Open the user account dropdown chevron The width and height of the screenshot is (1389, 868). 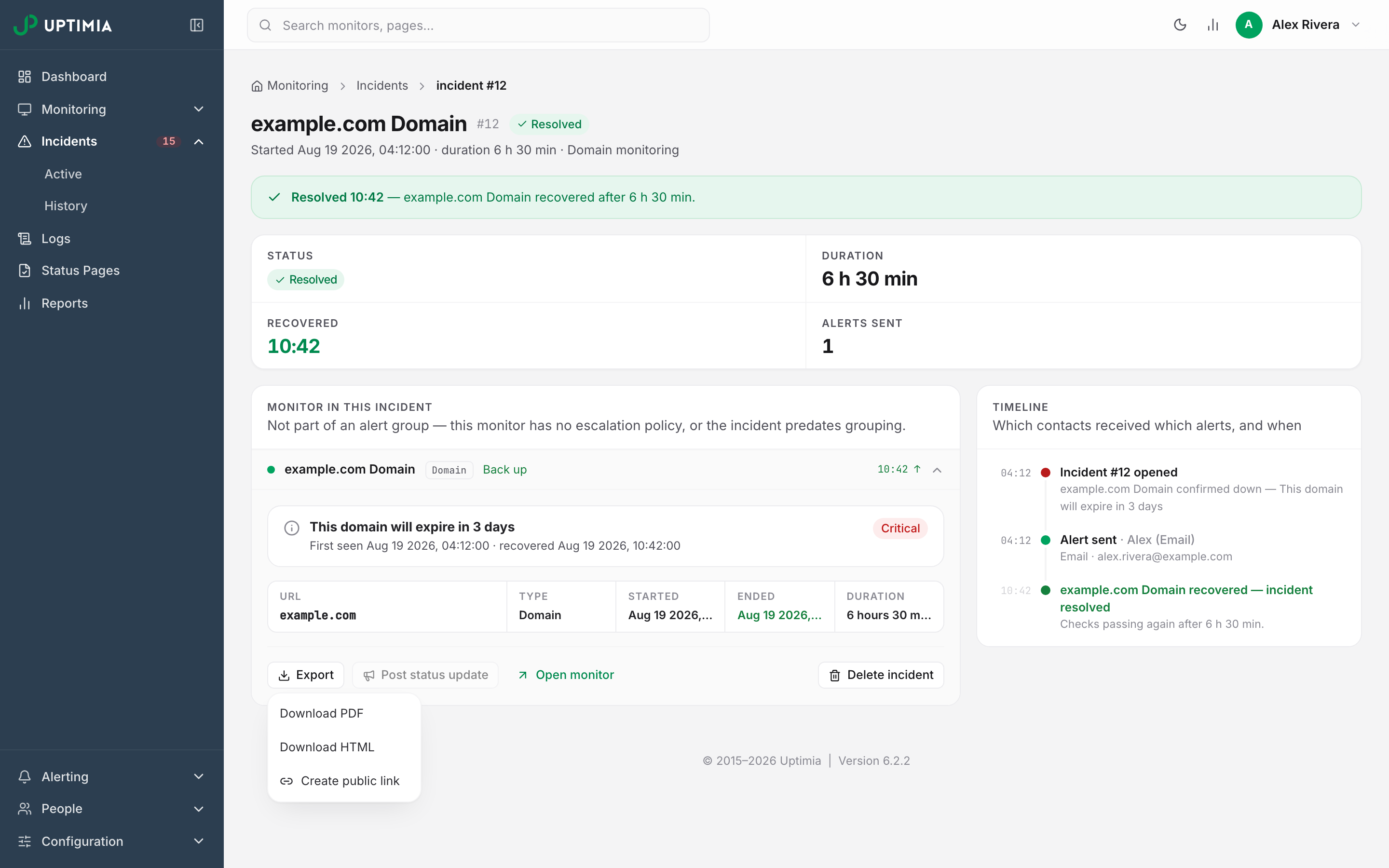(x=1356, y=25)
